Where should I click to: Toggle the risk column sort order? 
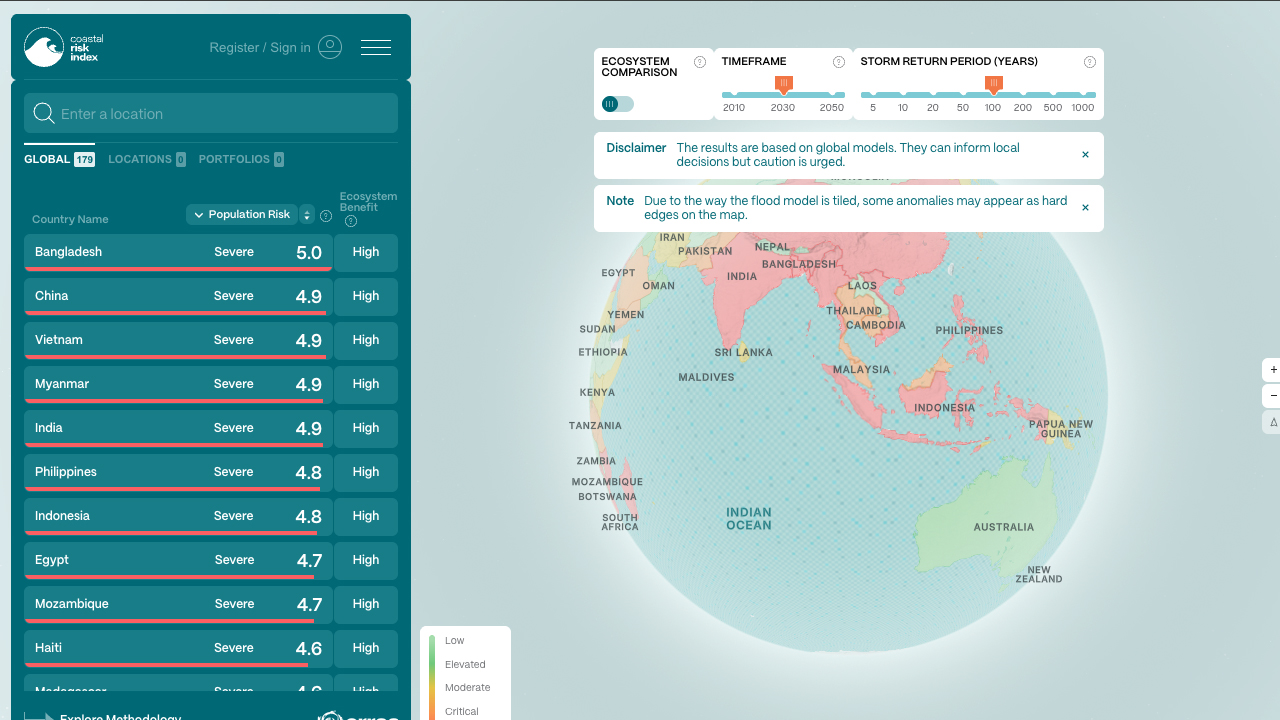coord(307,215)
